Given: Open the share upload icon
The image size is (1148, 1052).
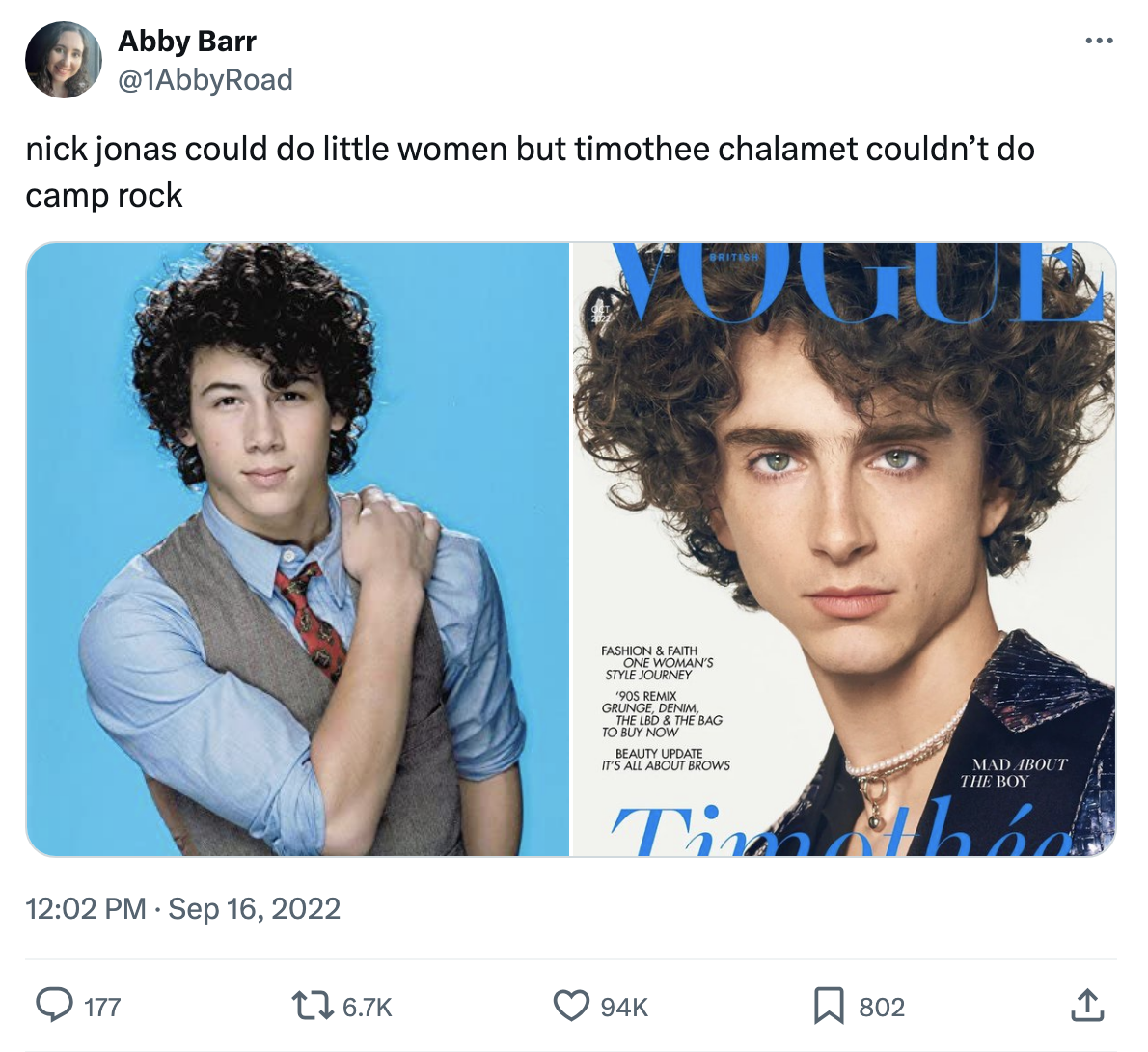Looking at the screenshot, I should tap(1087, 1006).
